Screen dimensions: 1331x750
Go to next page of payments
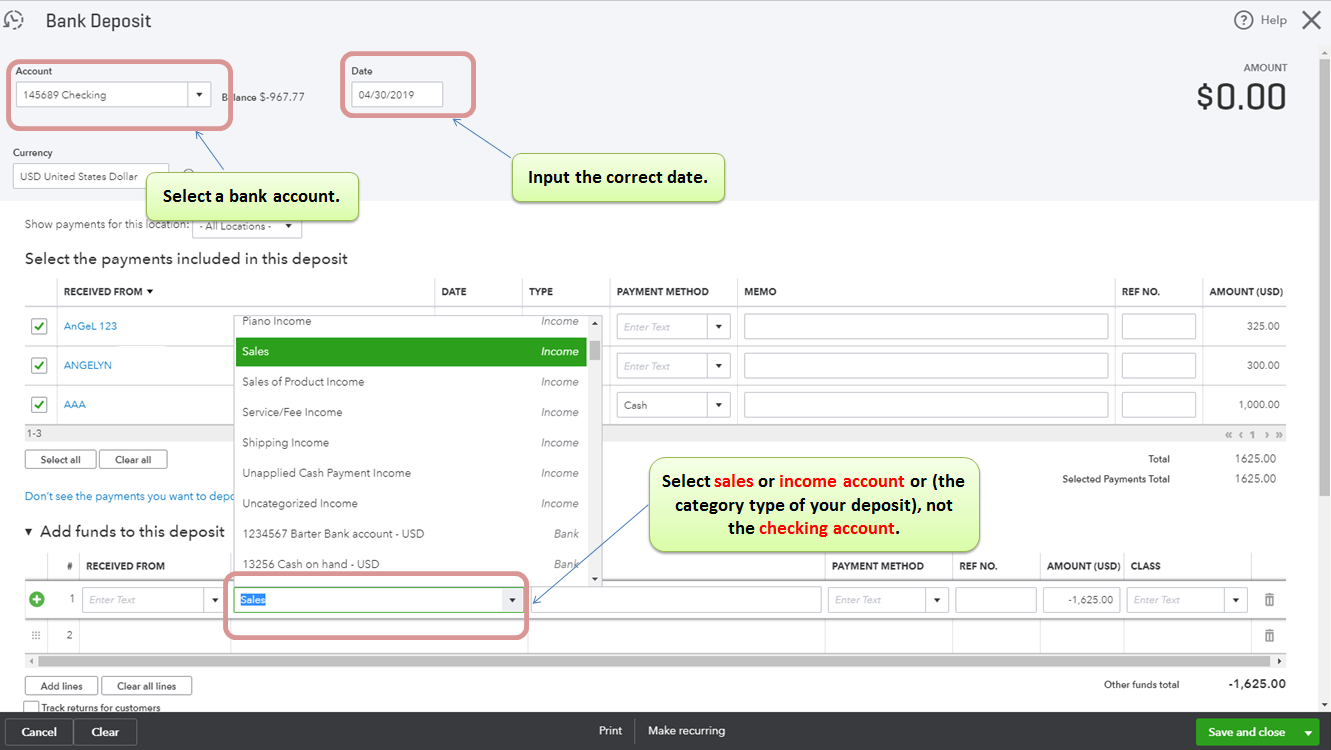tap(1266, 435)
